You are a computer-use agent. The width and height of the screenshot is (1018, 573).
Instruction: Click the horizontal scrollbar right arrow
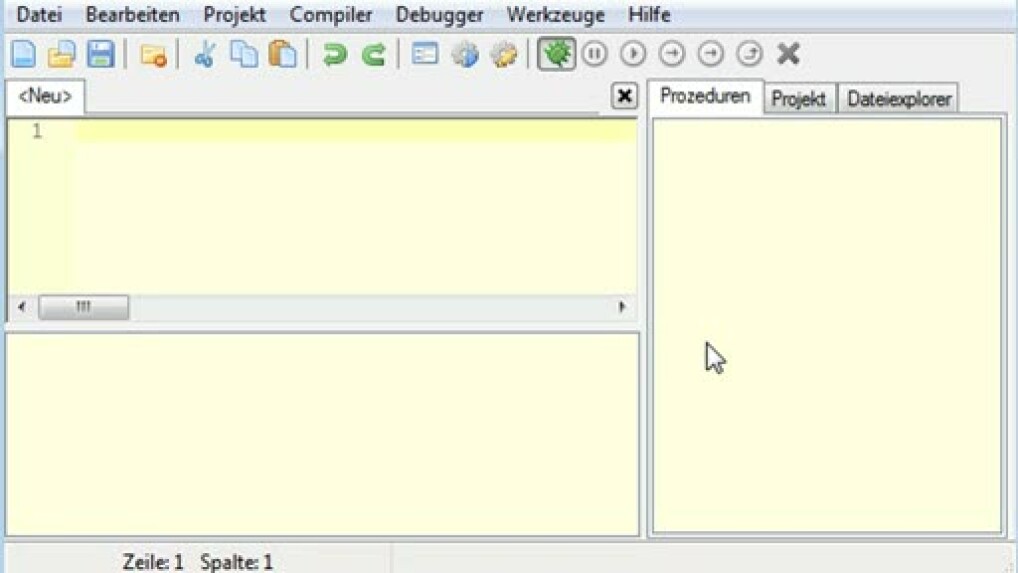[623, 307]
